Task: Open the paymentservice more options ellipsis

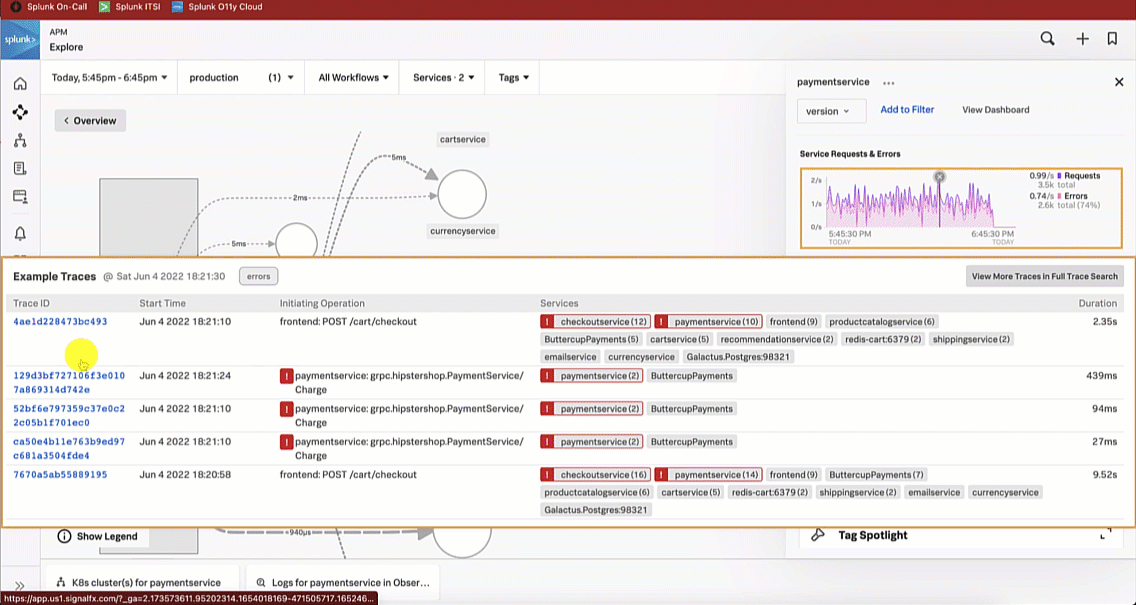Action: point(888,83)
